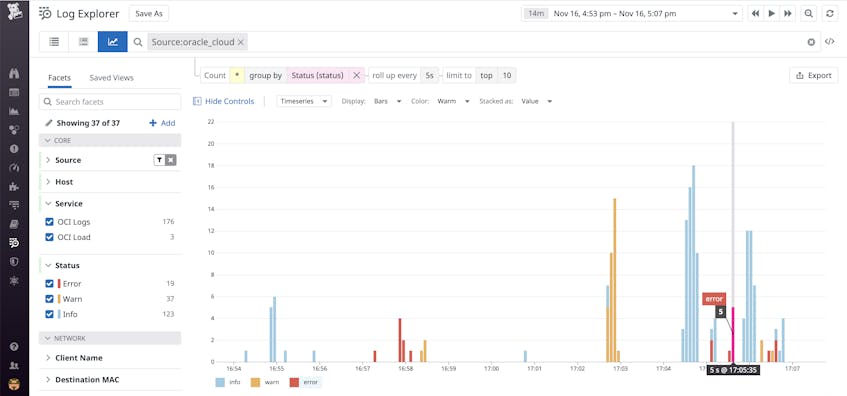Open the code editor toggle icon
847x396 pixels.
coord(829,42)
